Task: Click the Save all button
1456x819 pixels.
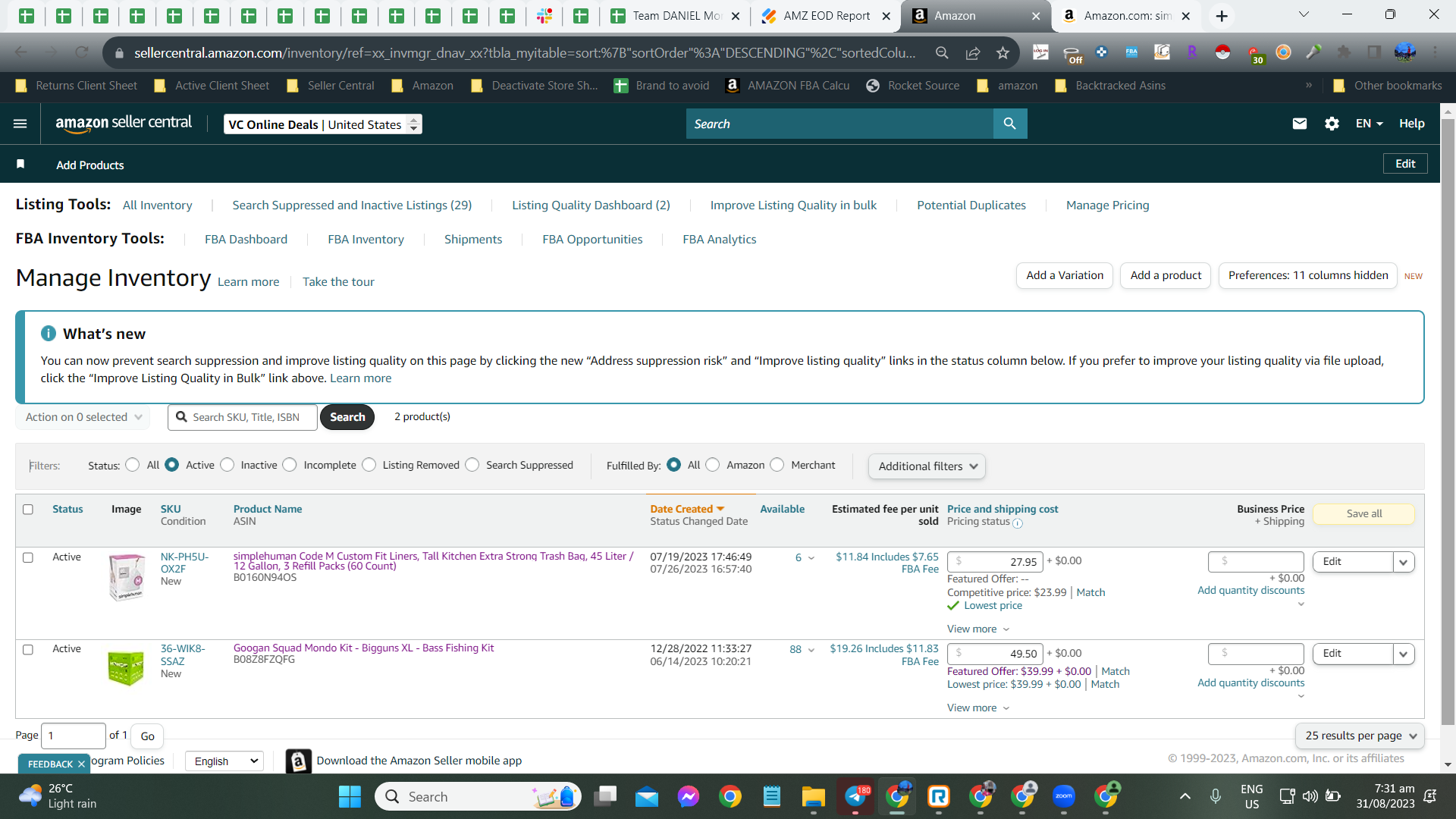Action: [x=1363, y=513]
